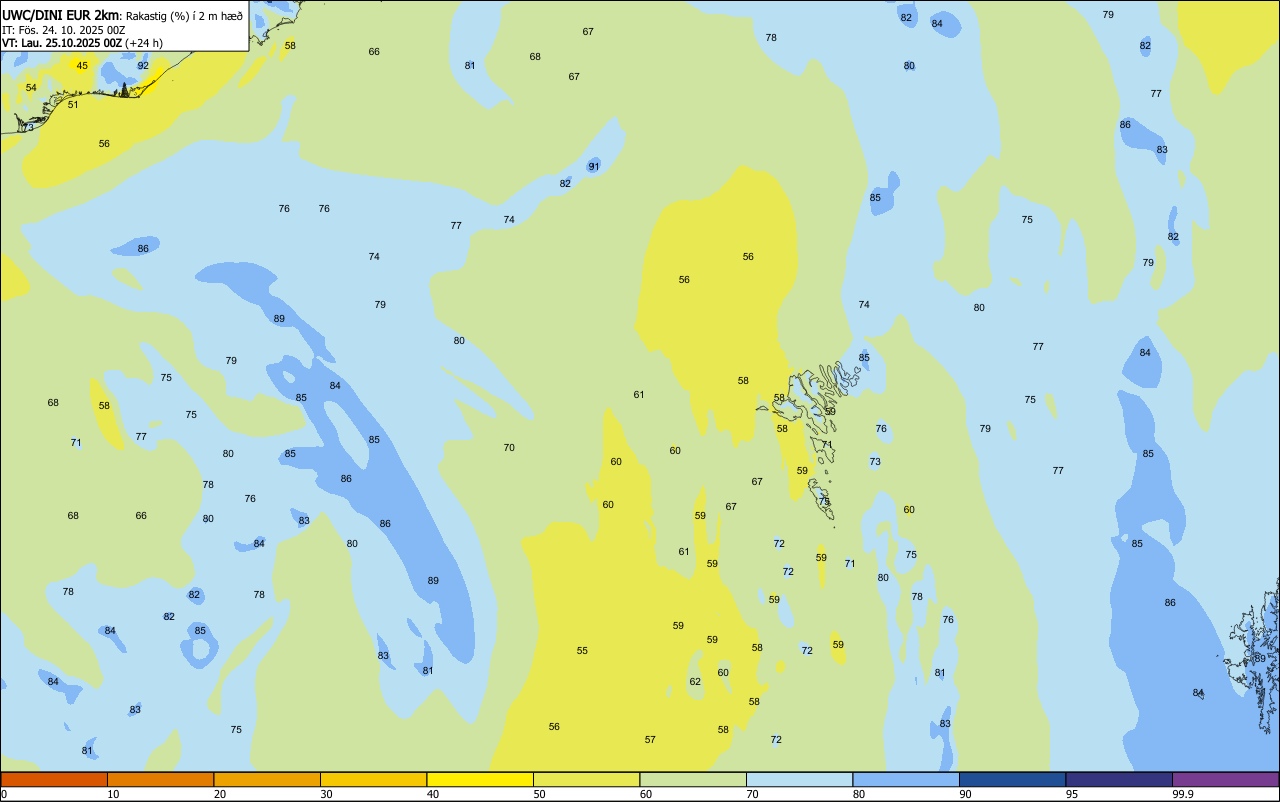Click the 'Rakastig (%) í 2 m hæð' label
Screen dimensions: 1280x802
(x=184, y=16)
